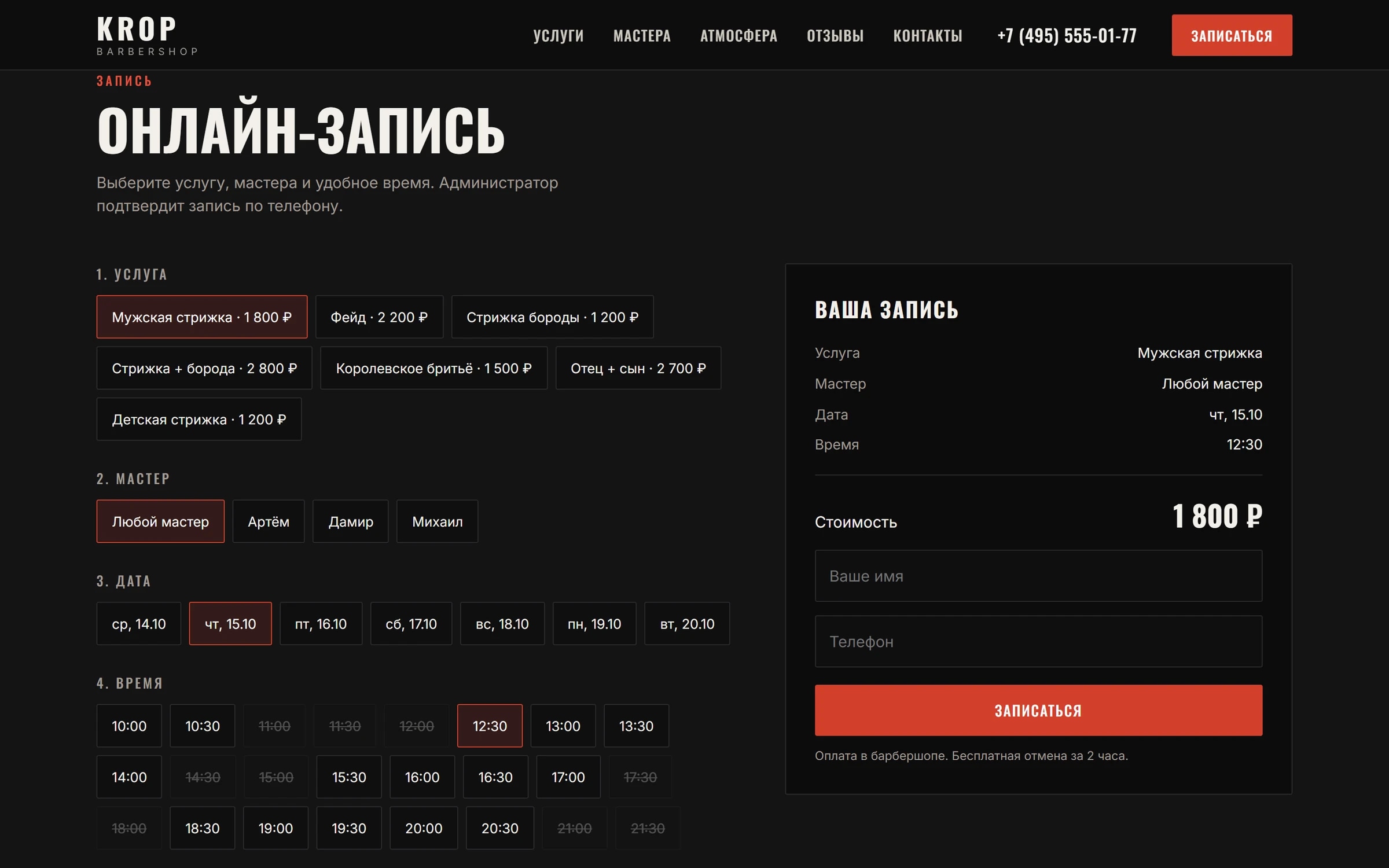This screenshot has height=868, width=1389.
Task: Select date ср, 14.10
Action: (139, 624)
